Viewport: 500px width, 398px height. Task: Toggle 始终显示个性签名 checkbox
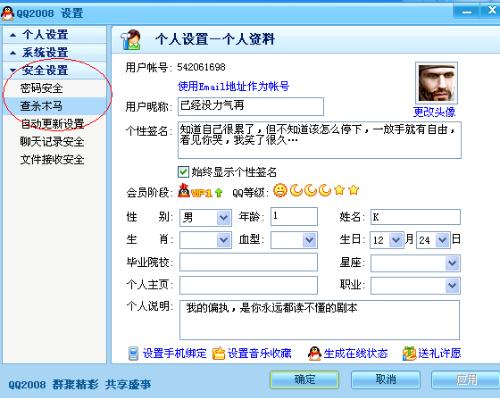pyautogui.click(x=183, y=172)
